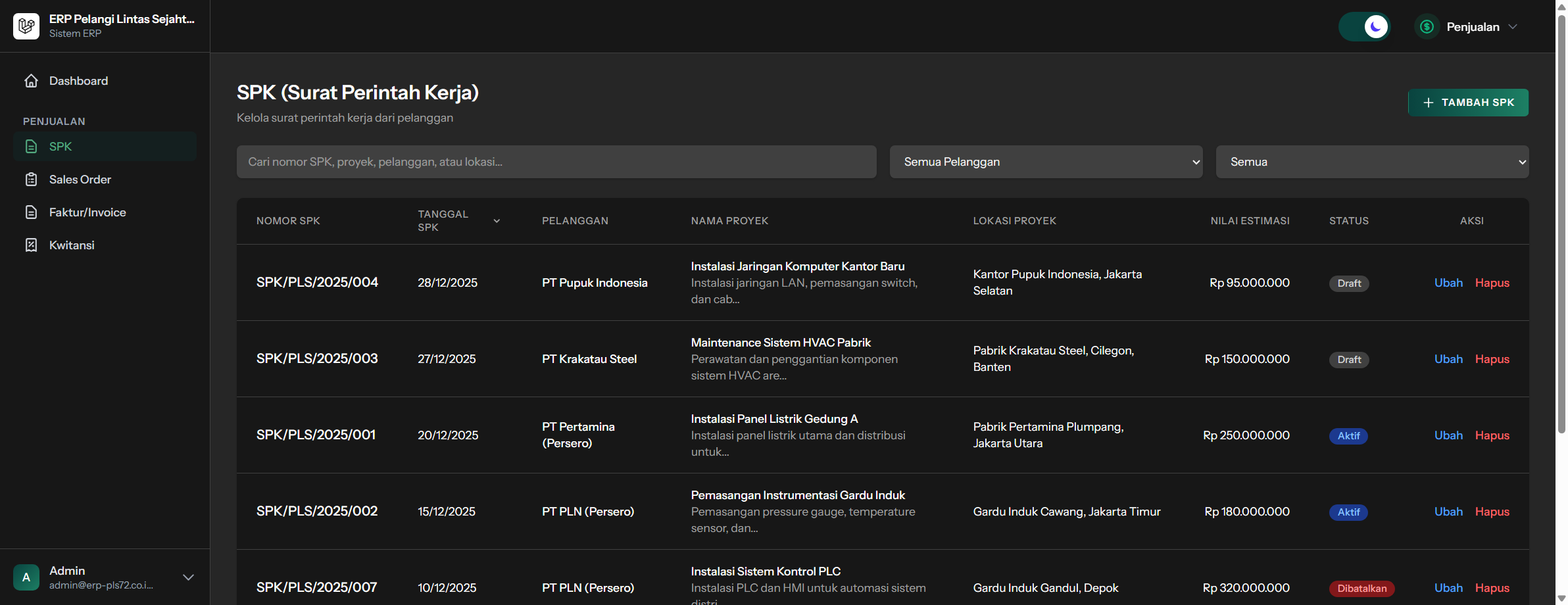Image resolution: width=1568 pixels, height=605 pixels.
Task: Click the Admin avatar icon
Action: pos(26,577)
